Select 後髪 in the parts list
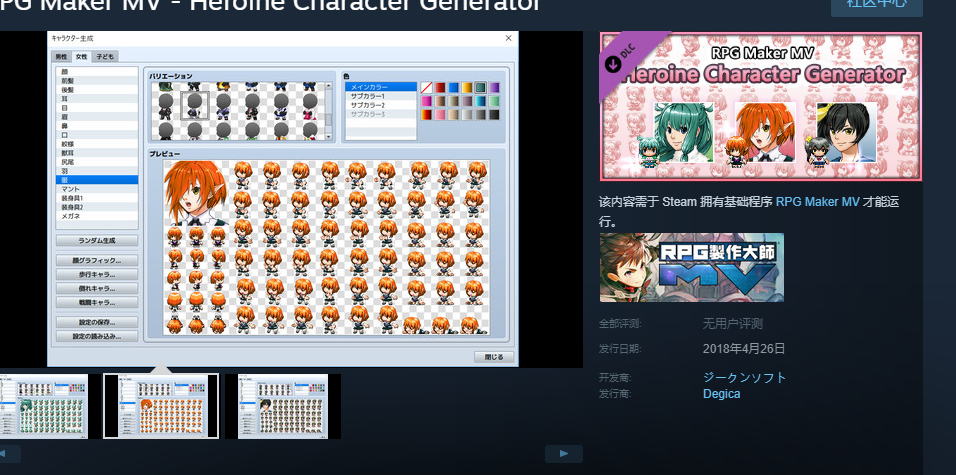956x475 pixels. tap(97, 90)
